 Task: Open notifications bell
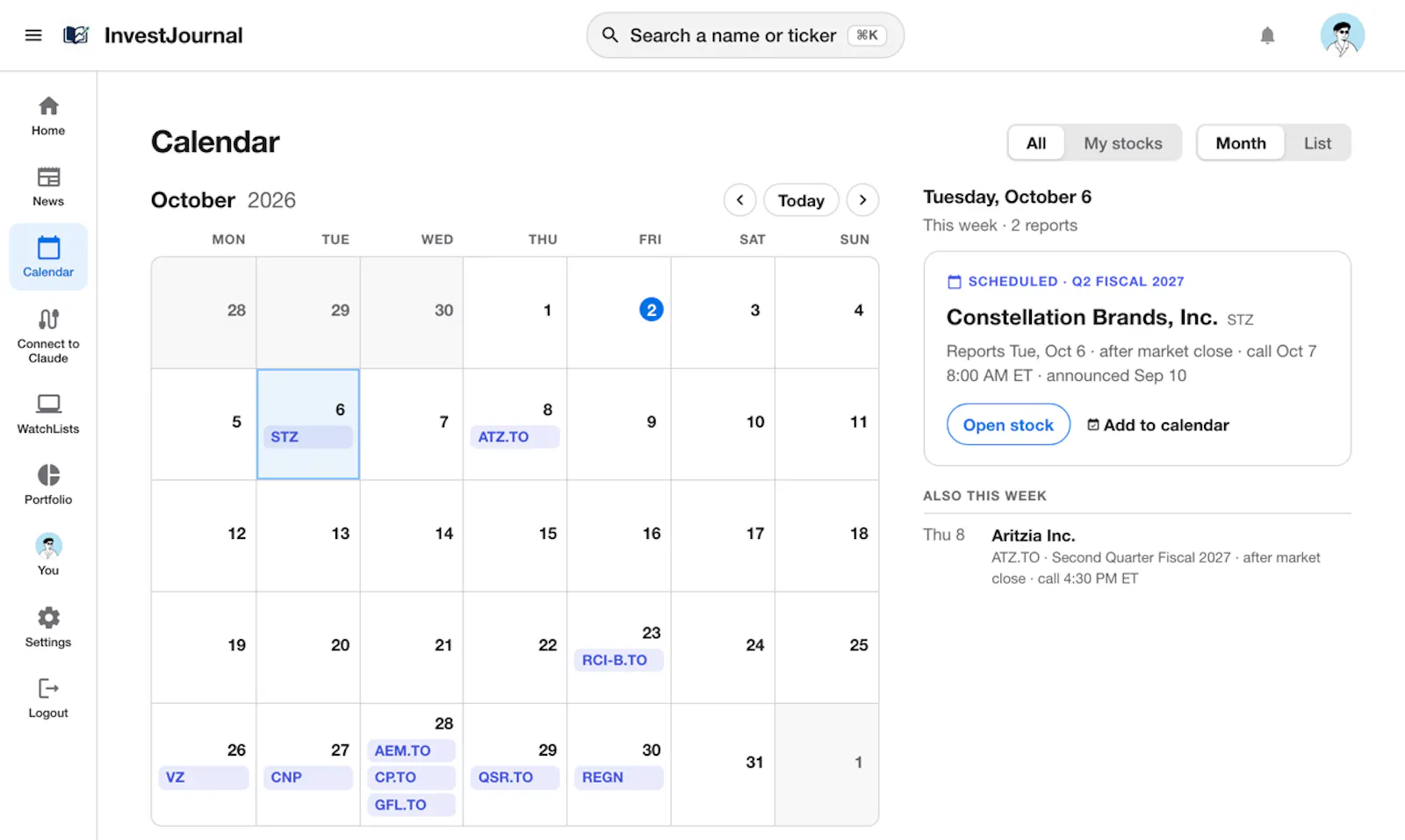(1267, 35)
